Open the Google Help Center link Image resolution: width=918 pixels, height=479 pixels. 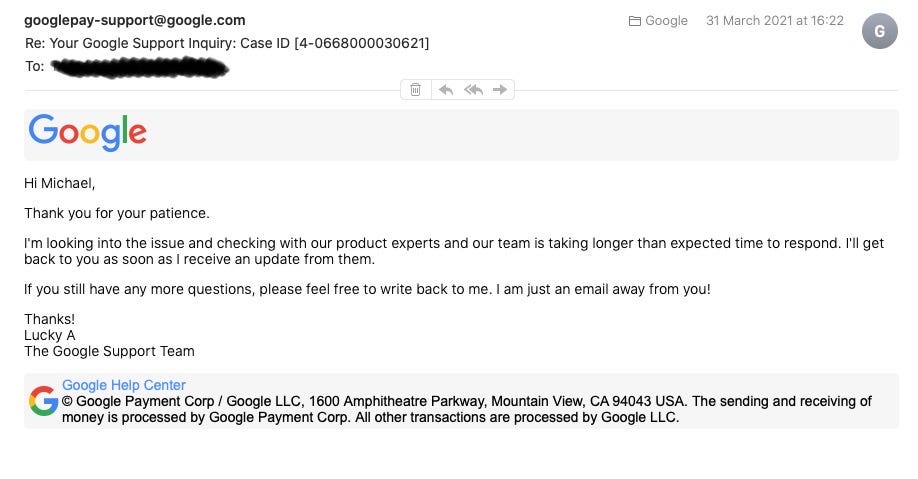124,385
